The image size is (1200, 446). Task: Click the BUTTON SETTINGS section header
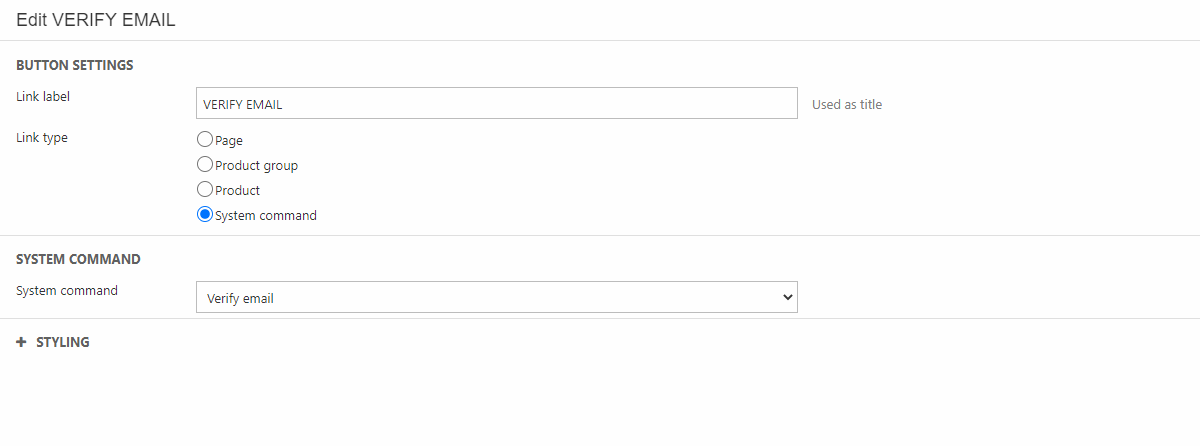75,65
